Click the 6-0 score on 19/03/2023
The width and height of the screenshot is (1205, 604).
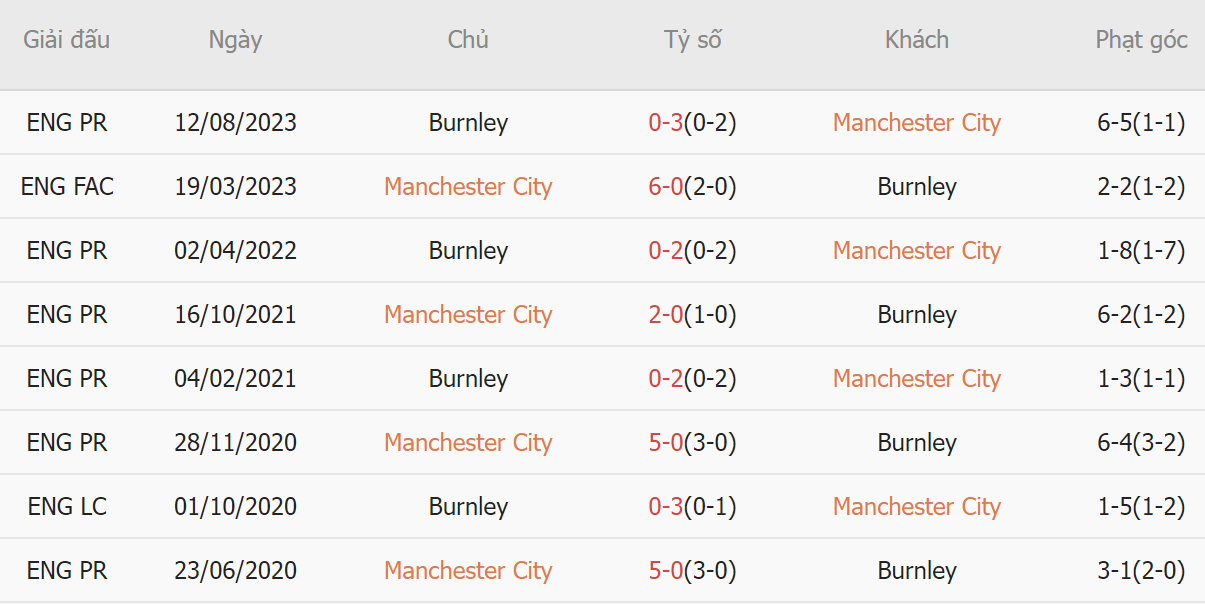666,187
